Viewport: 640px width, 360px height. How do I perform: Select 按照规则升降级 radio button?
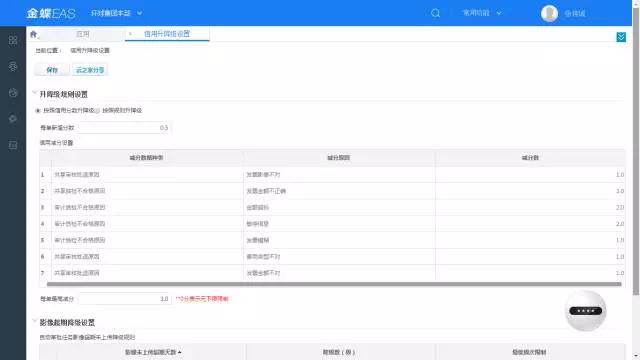tap(98, 111)
